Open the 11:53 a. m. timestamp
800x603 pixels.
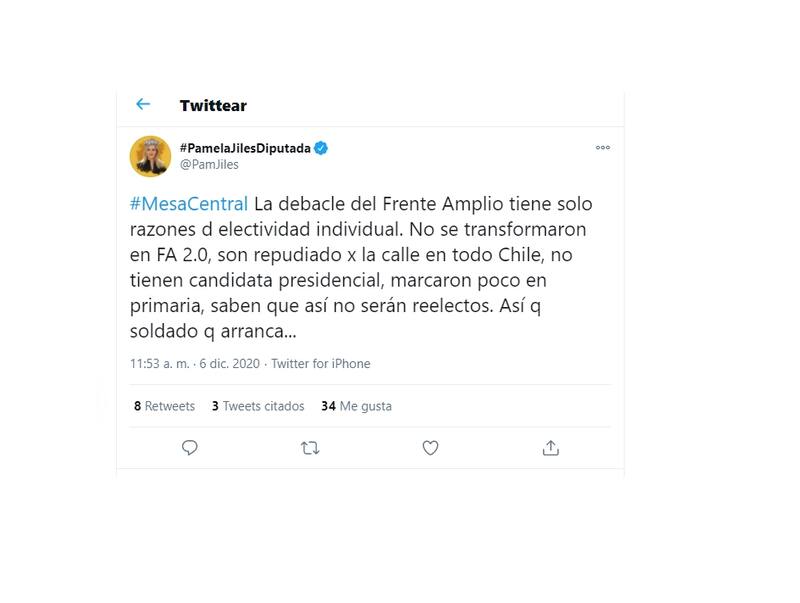coord(158,364)
